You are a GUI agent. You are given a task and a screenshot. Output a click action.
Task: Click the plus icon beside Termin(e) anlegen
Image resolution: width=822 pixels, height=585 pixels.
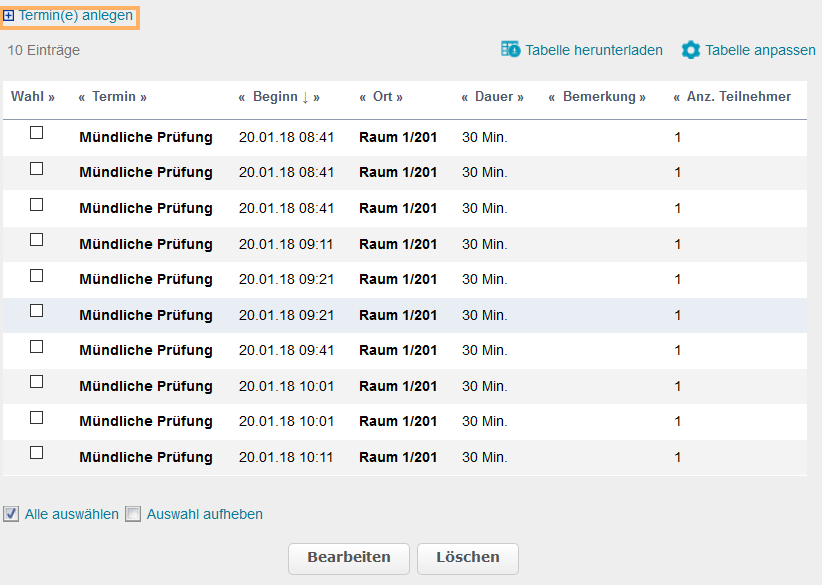(x=9, y=16)
